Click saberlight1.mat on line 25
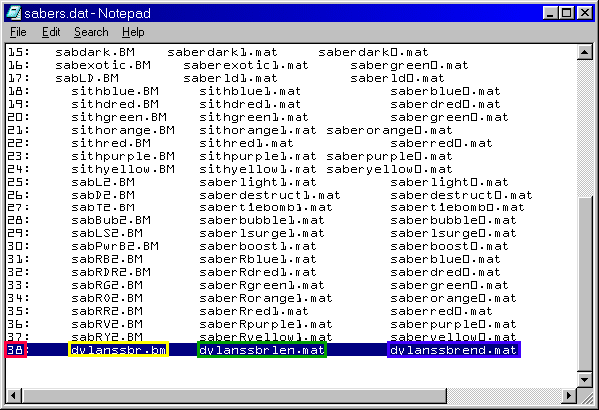 click(x=258, y=182)
